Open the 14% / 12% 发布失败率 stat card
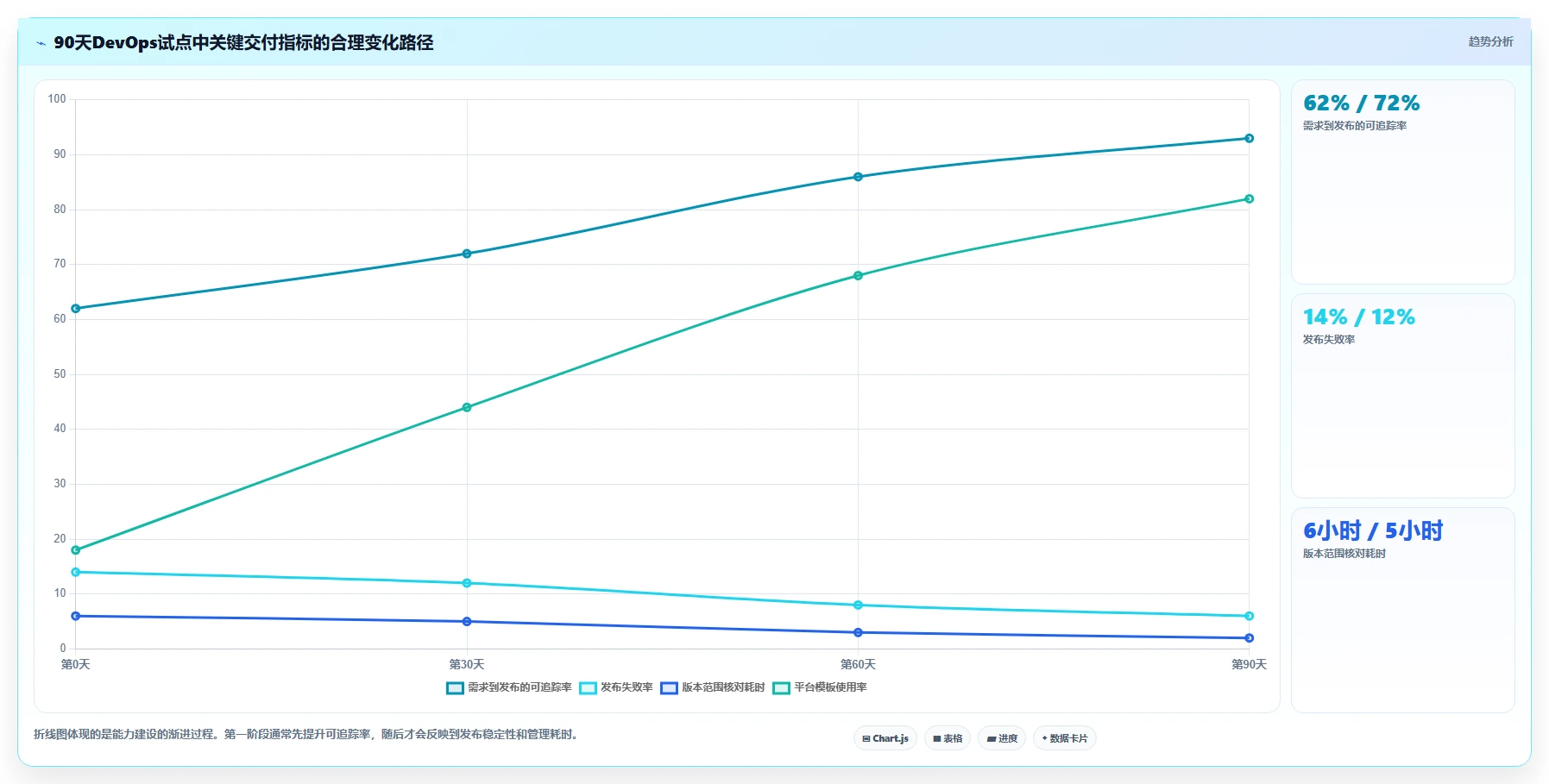Screen dimensions: 1549x784 coord(1402,396)
